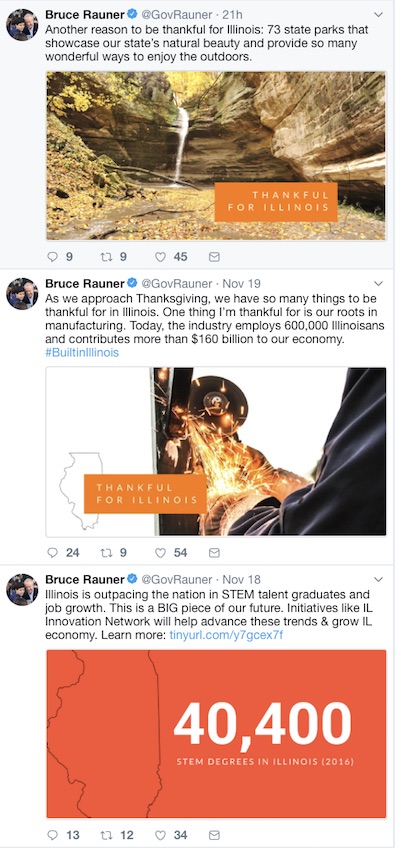Viewport: 395px width, 848px height.
Task: Open the #BuiltinIllinois hashtag
Action: [82, 353]
